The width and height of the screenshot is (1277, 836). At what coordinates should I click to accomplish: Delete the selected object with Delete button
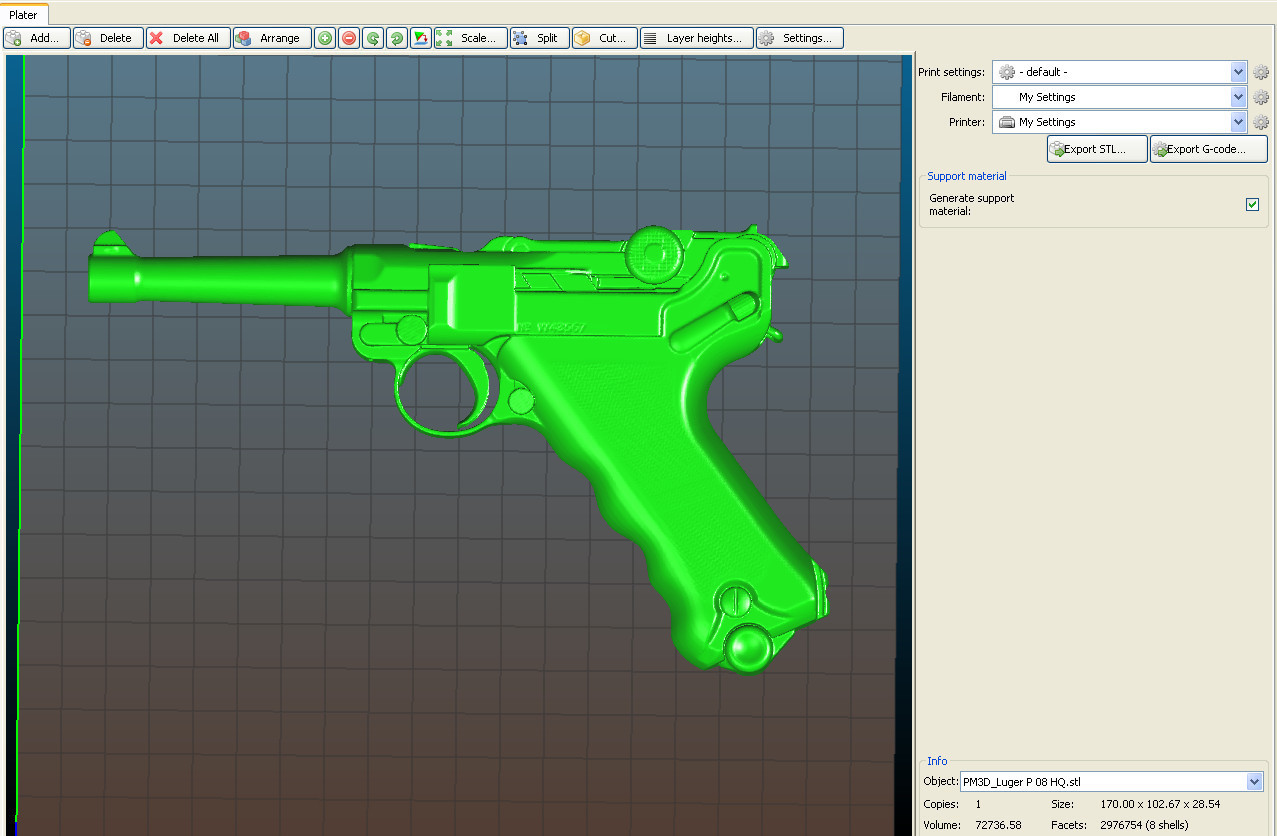[108, 38]
